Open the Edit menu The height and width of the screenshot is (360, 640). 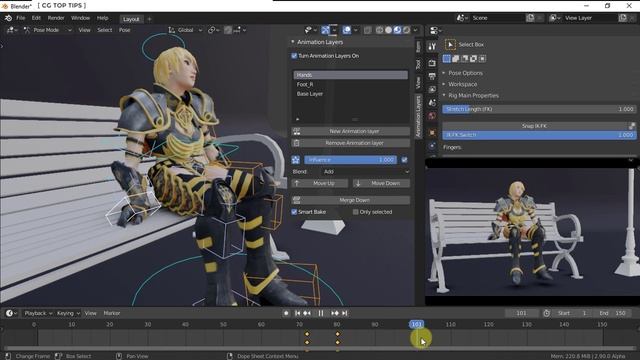(x=36, y=18)
